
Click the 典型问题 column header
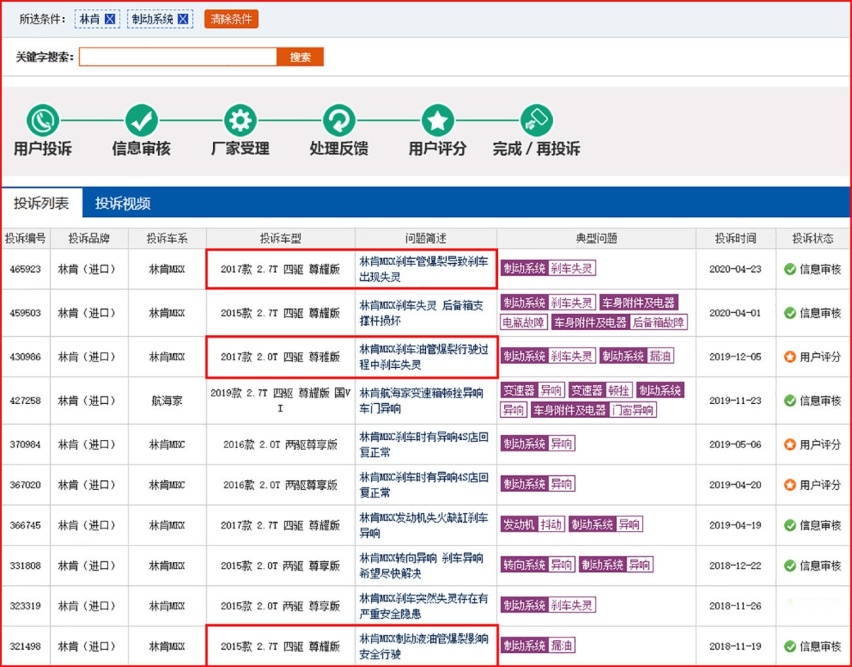596,238
